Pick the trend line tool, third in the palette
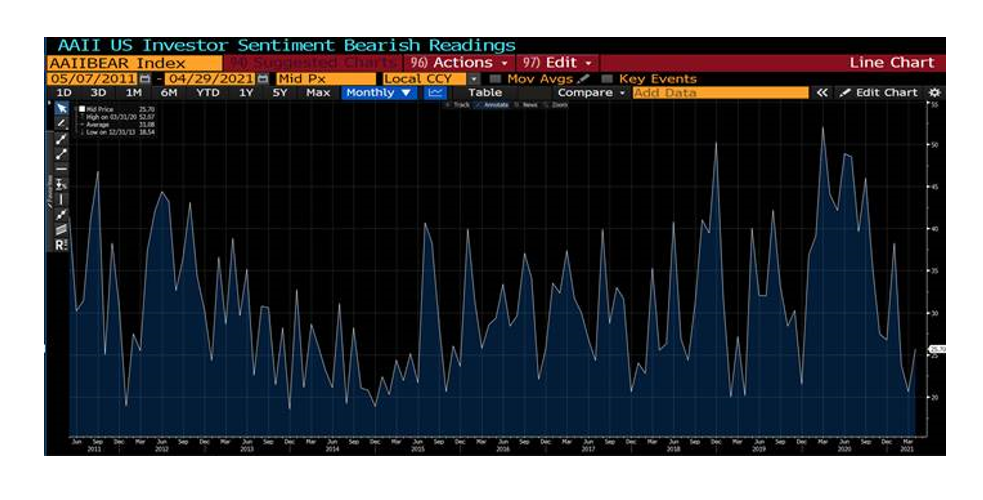 pos(61,139)
